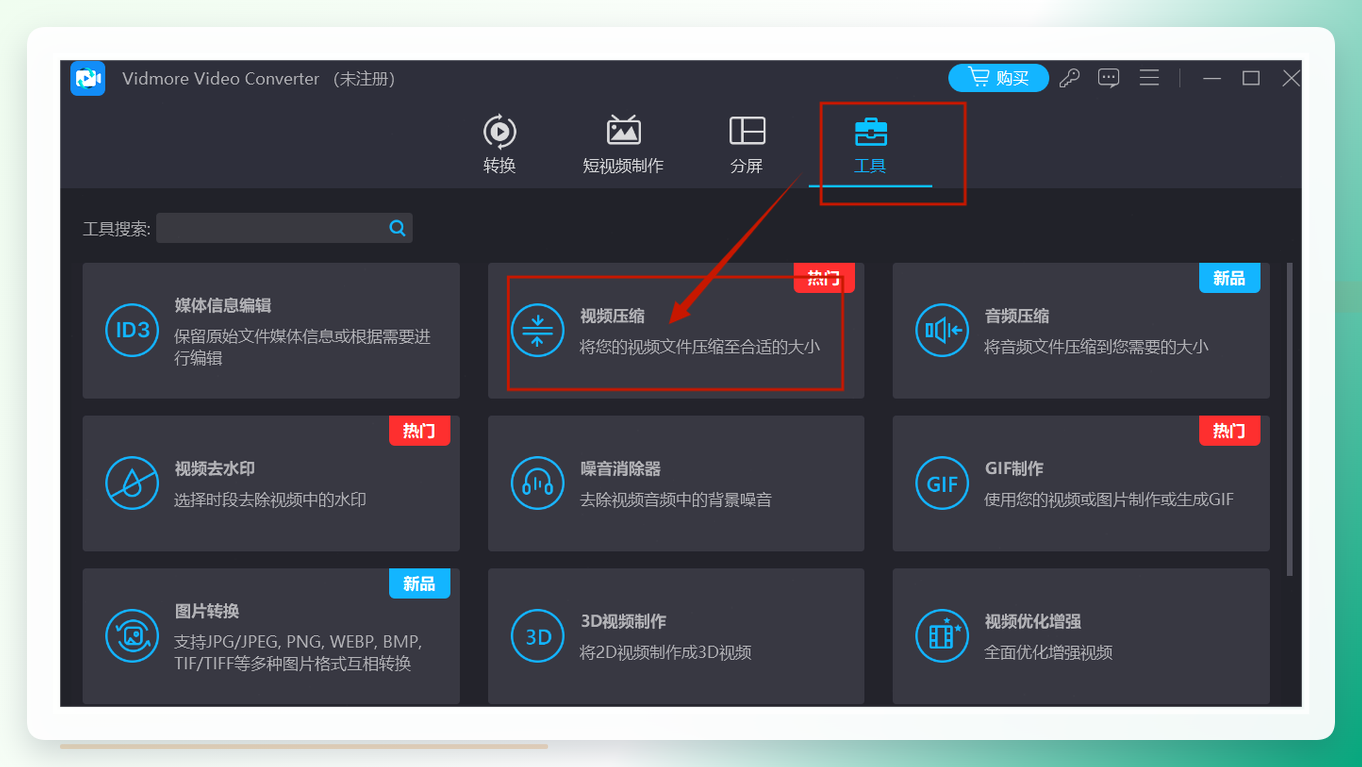Click the 音频压缩 speaker icon
This screenshot has height=767, width=1362.
tap(942, 330)
